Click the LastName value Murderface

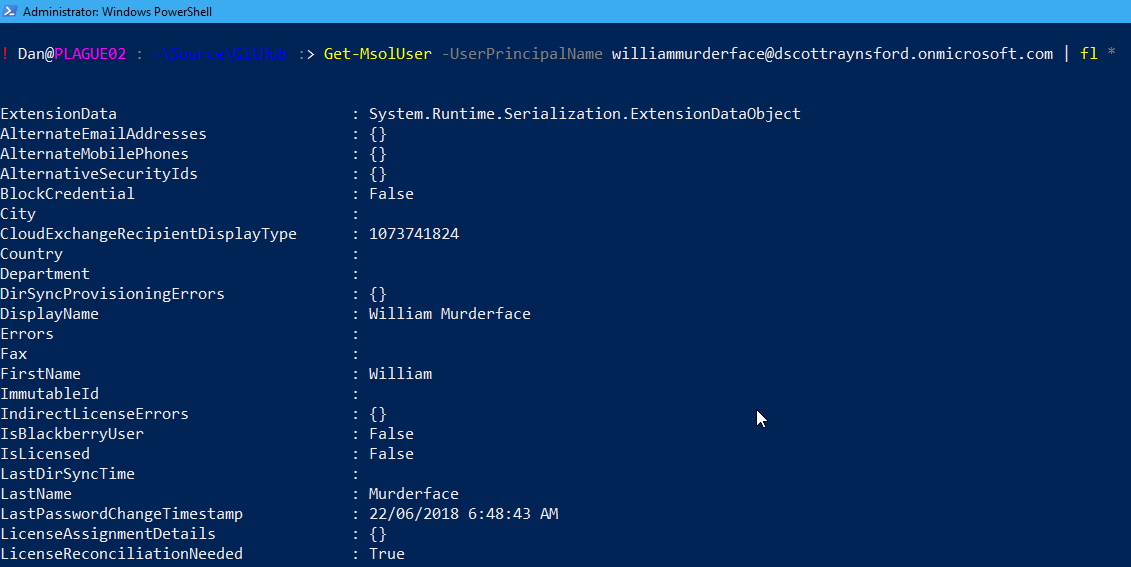(413, 493)
